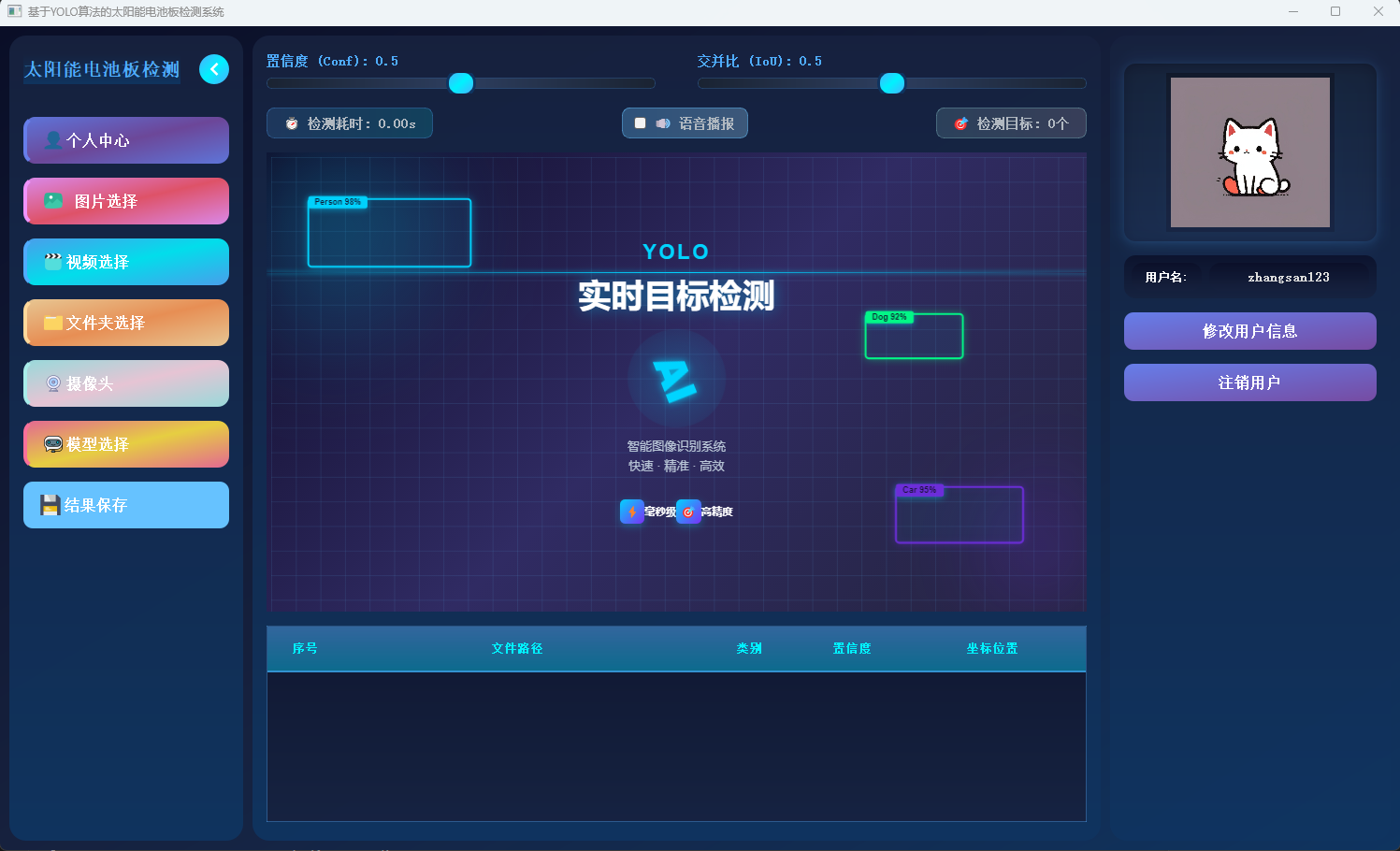Click the folder icon on 文件夹选择
This screenshot has width=1400, height=851.
54,322
